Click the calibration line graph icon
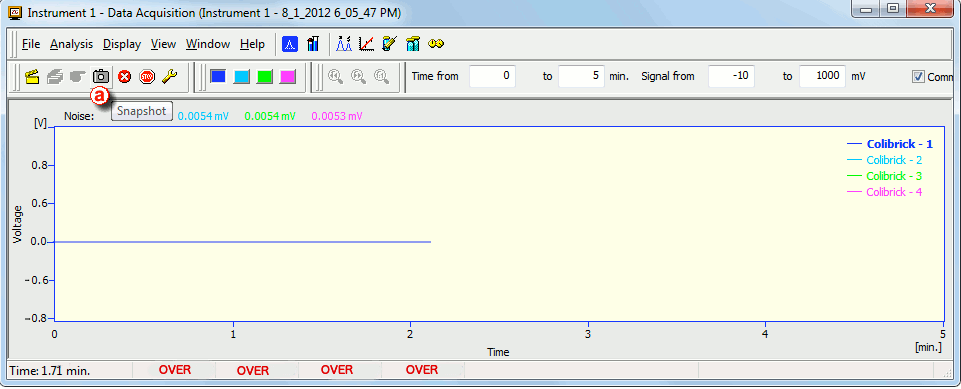Image resolution: width=961 pixels, height=389 pixels. [367, 44]
